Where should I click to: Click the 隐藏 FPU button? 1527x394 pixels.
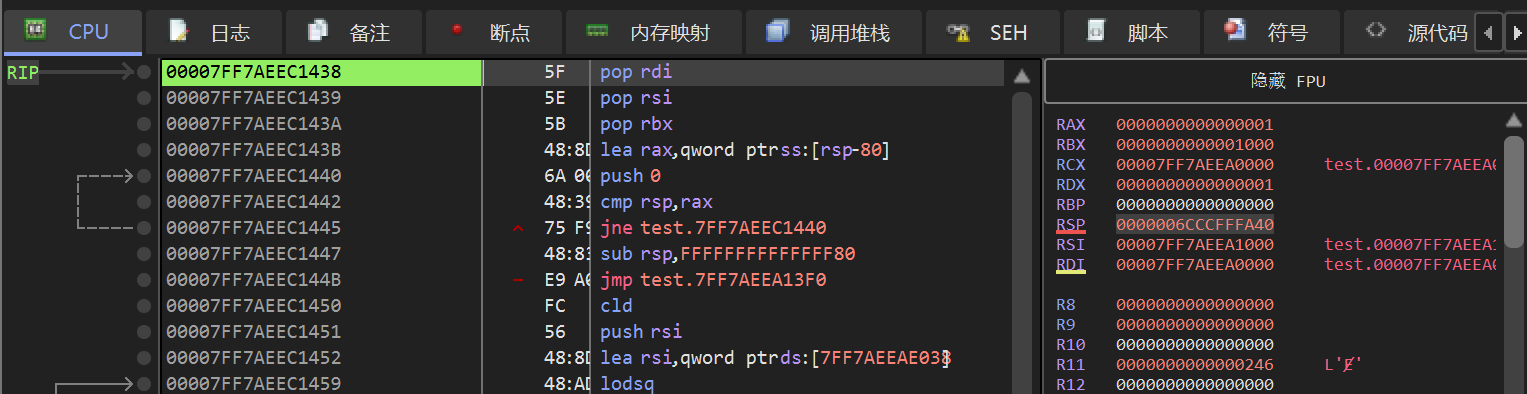[1288, 81]
